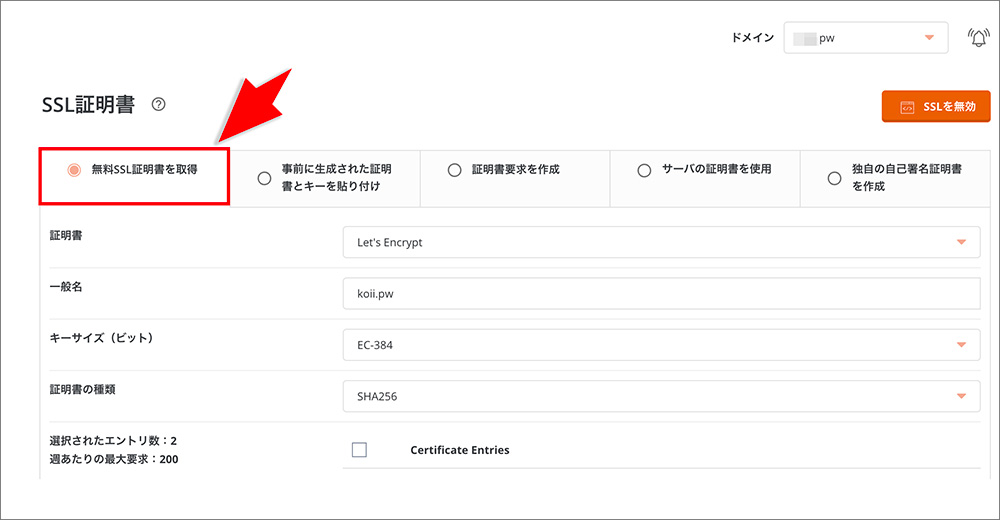Select the 無料SSL証明書を取得 radio button
This screenshot has height=520, width=1000.
coord(74,170)
